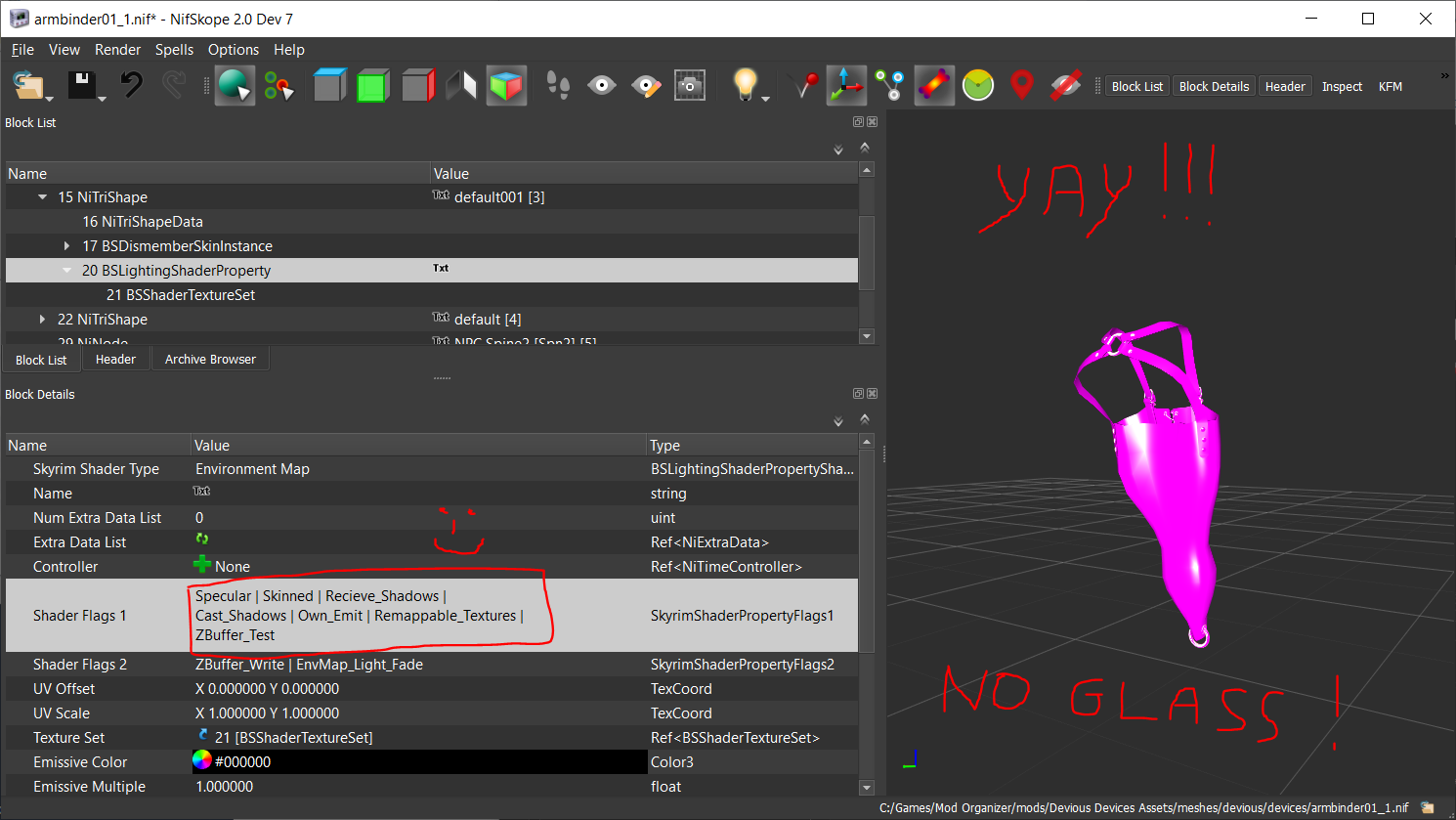The image size is (1456, 820).
Task: Click the Save As floppy disk icon
Action: [x=85, y=86]
